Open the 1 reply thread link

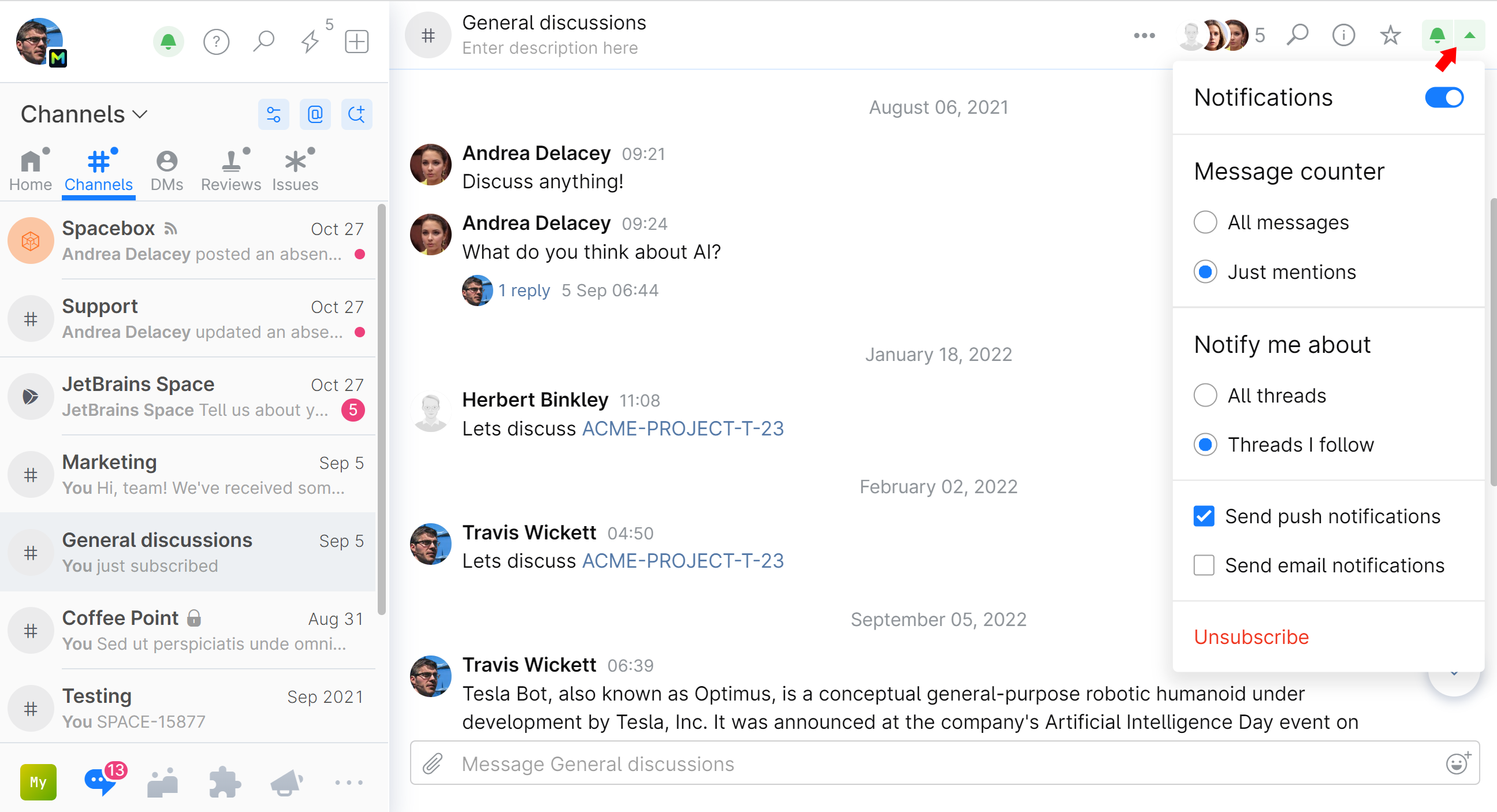pos(524,290)
